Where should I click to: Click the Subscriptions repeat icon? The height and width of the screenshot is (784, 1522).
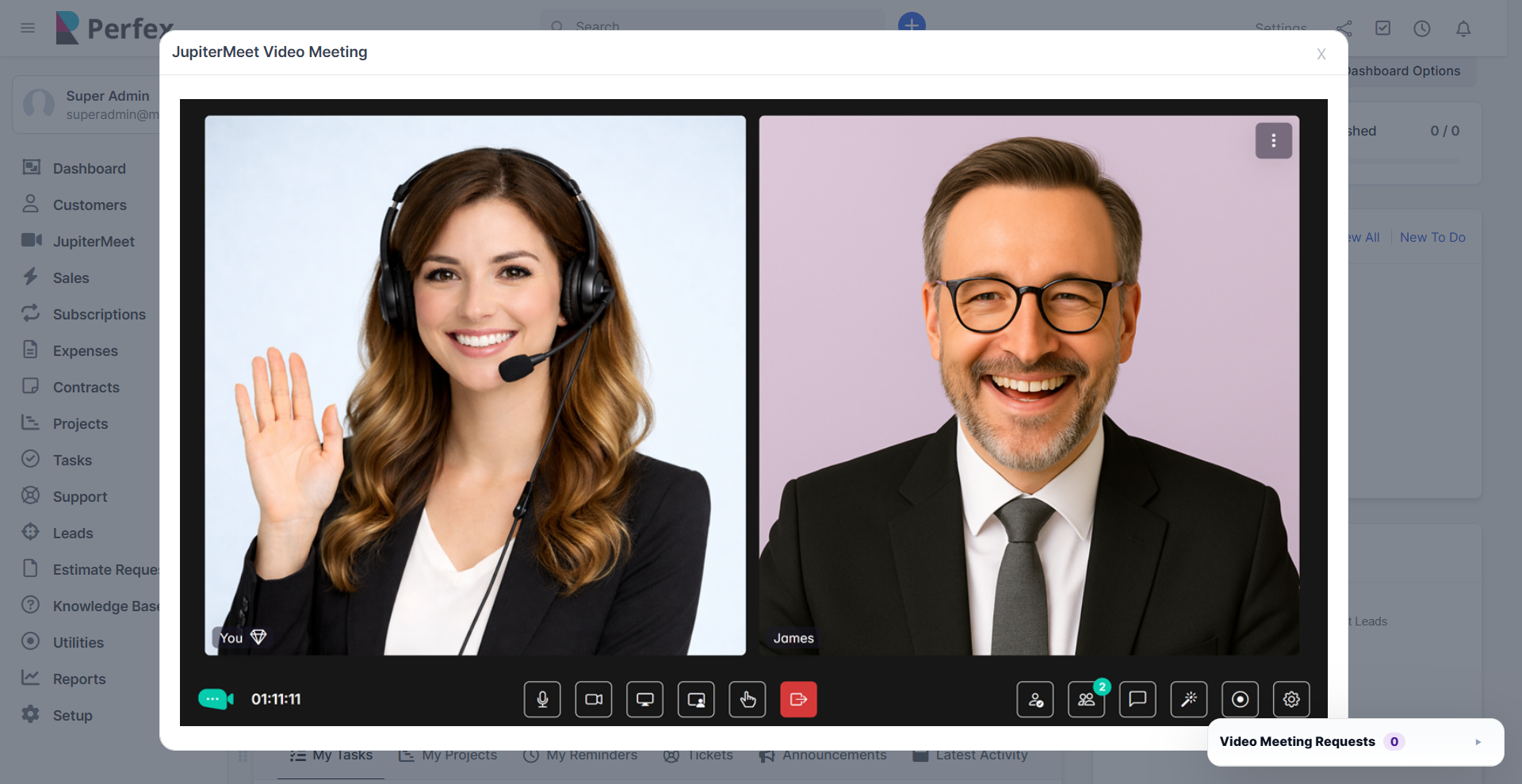(x=31, y=313)
